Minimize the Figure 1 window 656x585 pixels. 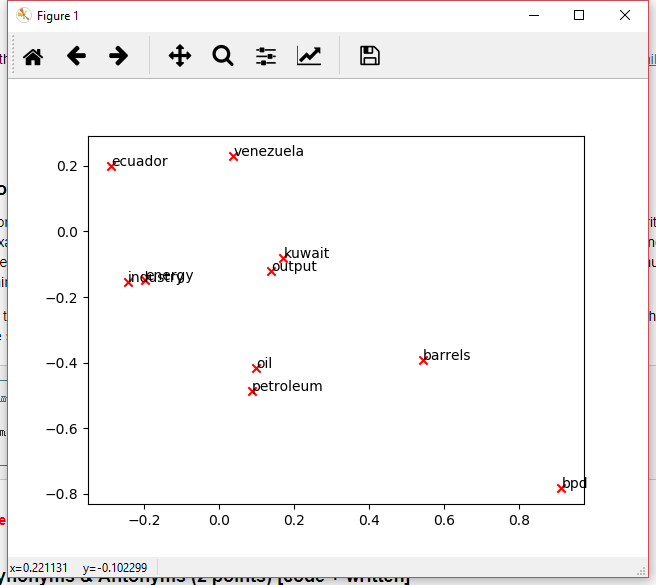click(534, 15)
